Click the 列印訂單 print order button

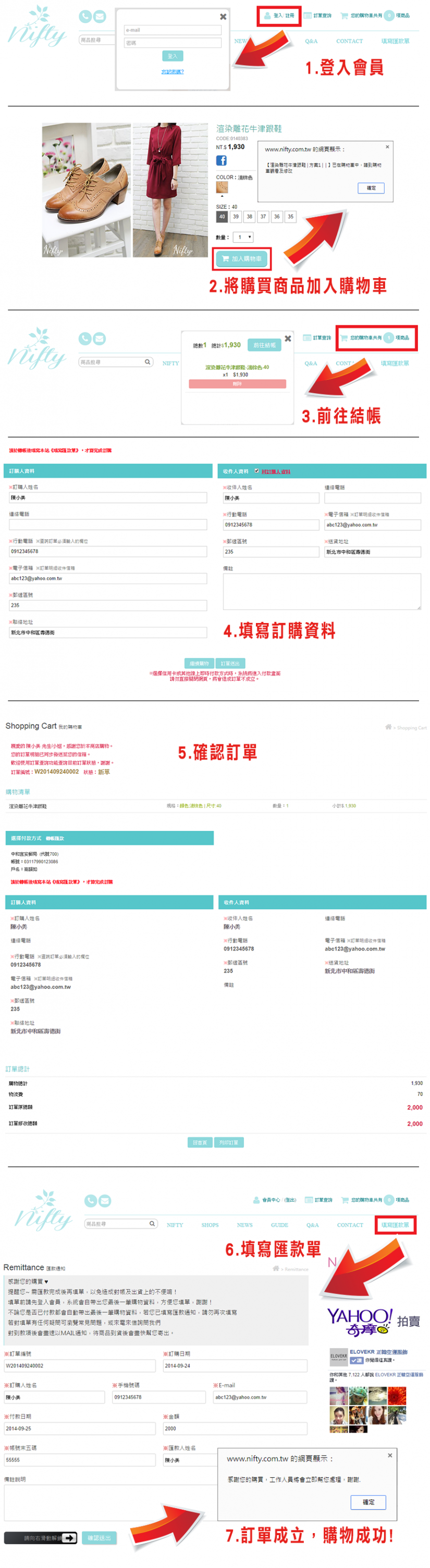click(x=229, y=1142)
